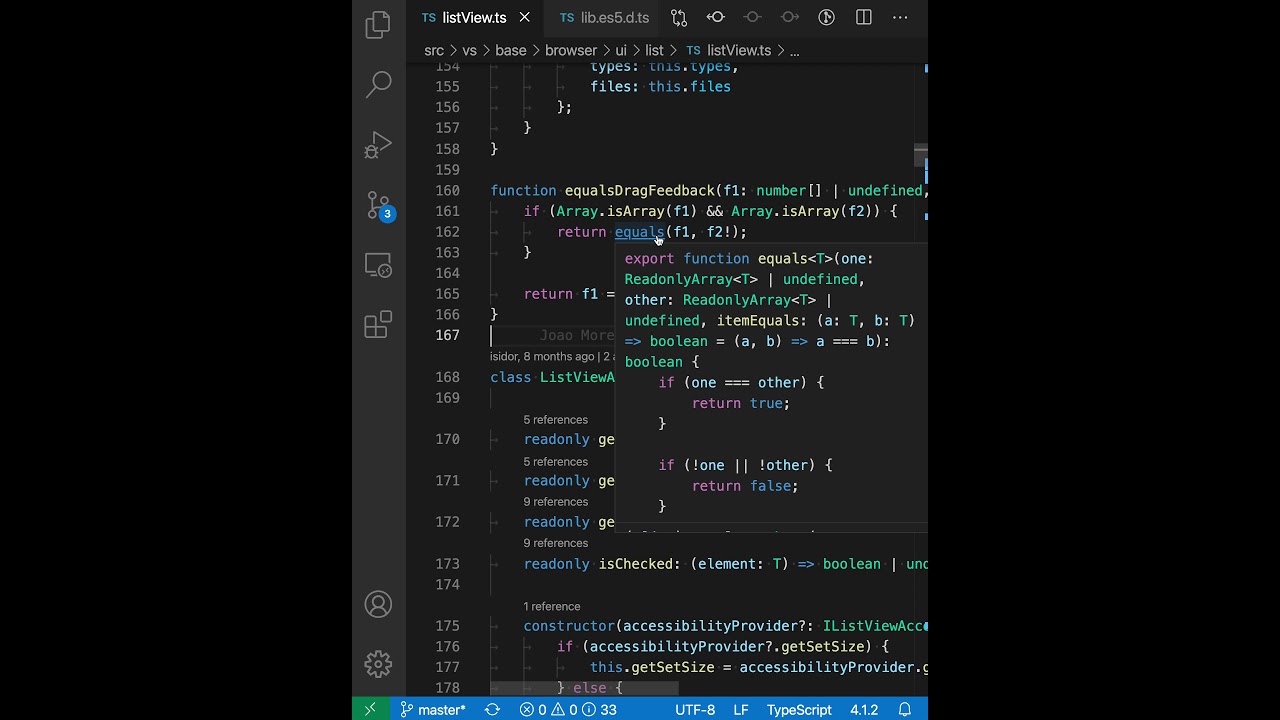Click the list breadcrumb
Viewport: 1280px width, 720px height.
pyautogui.click(x=654, y=50)
